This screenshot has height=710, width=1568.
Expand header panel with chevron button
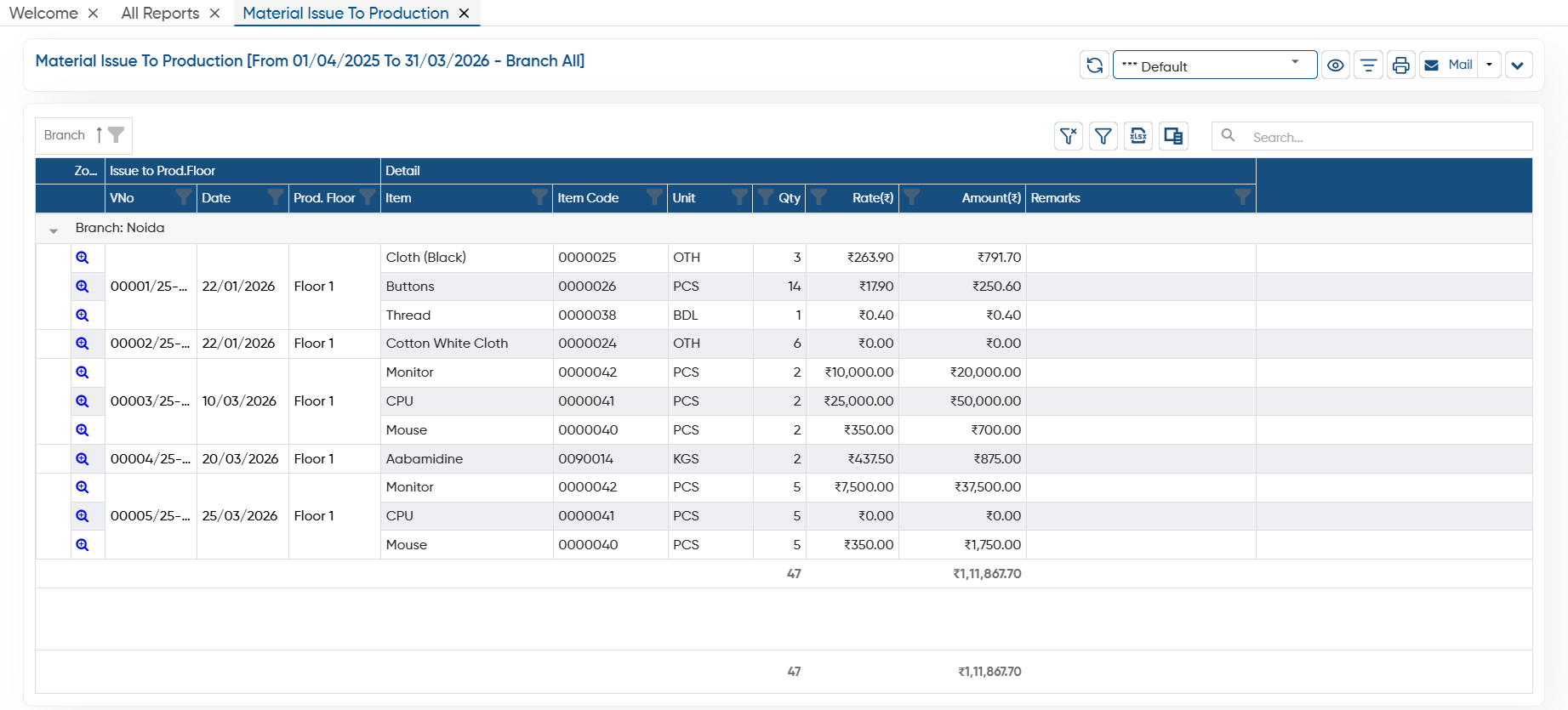[x=1519, y=65]
